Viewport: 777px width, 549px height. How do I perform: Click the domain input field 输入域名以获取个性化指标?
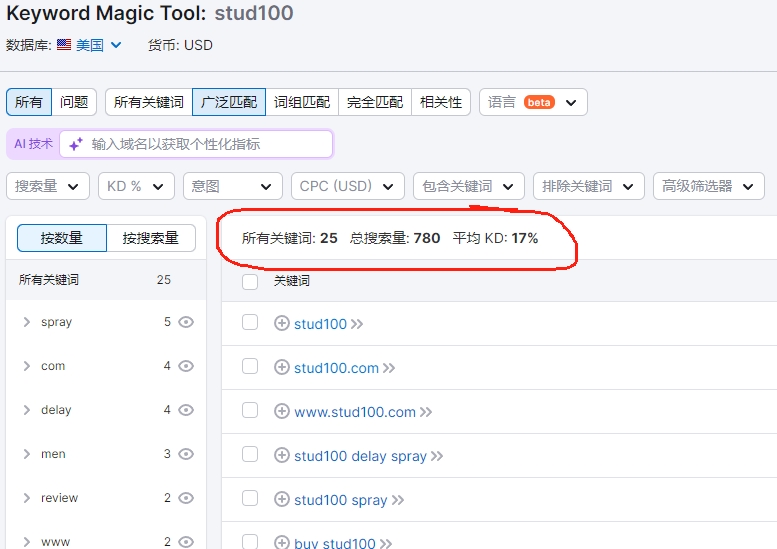click(x=196, y=144)
